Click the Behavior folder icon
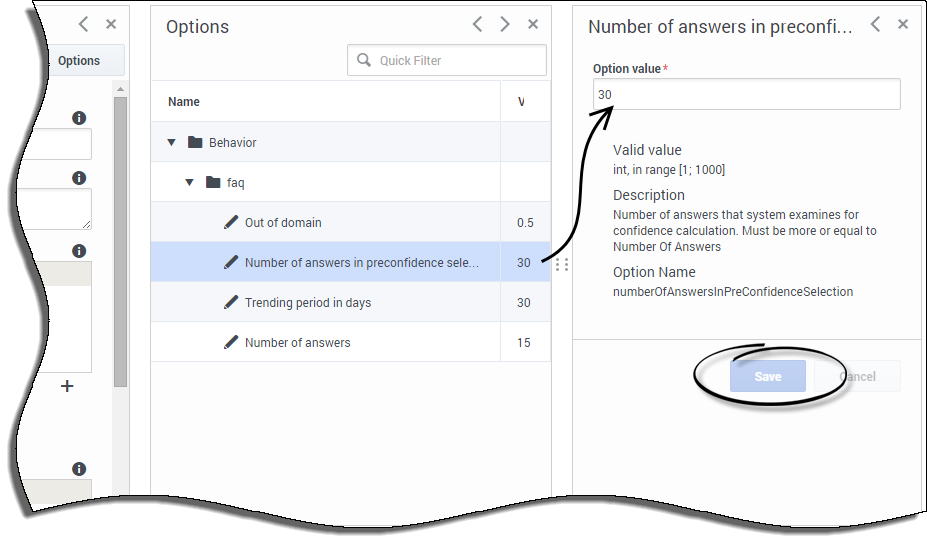 [195, 142]
